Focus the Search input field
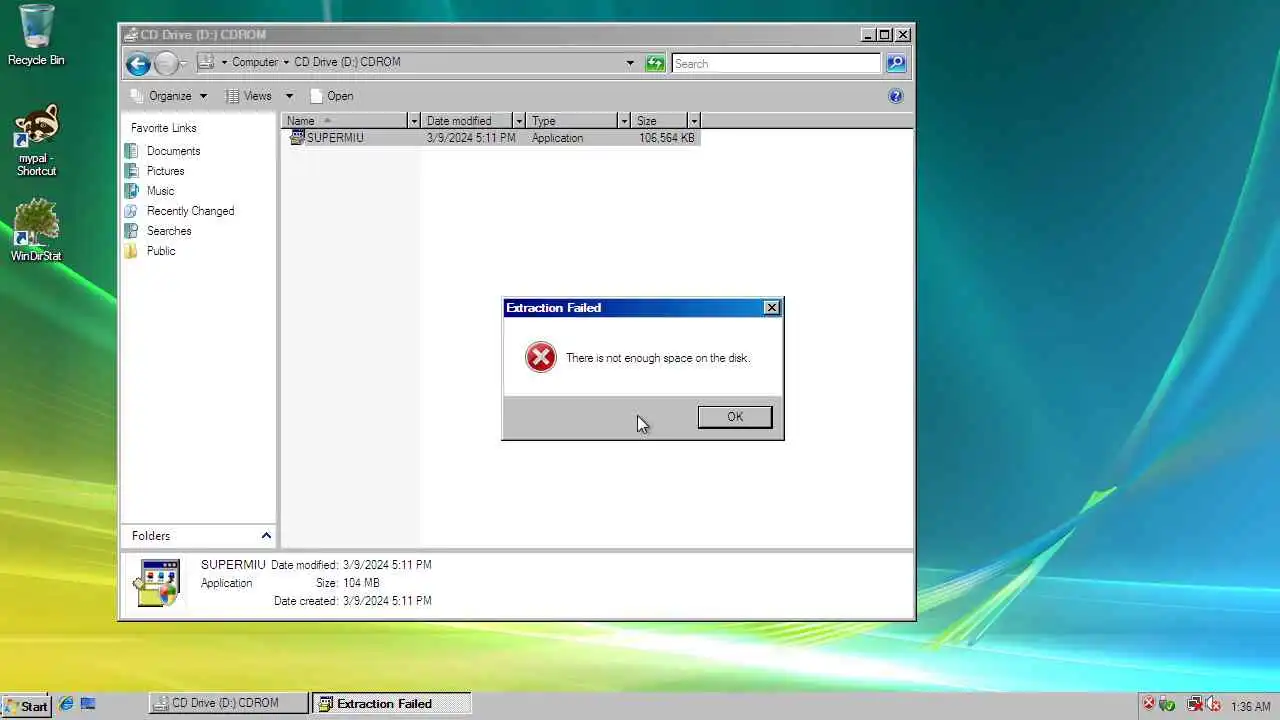 [776, 63]
